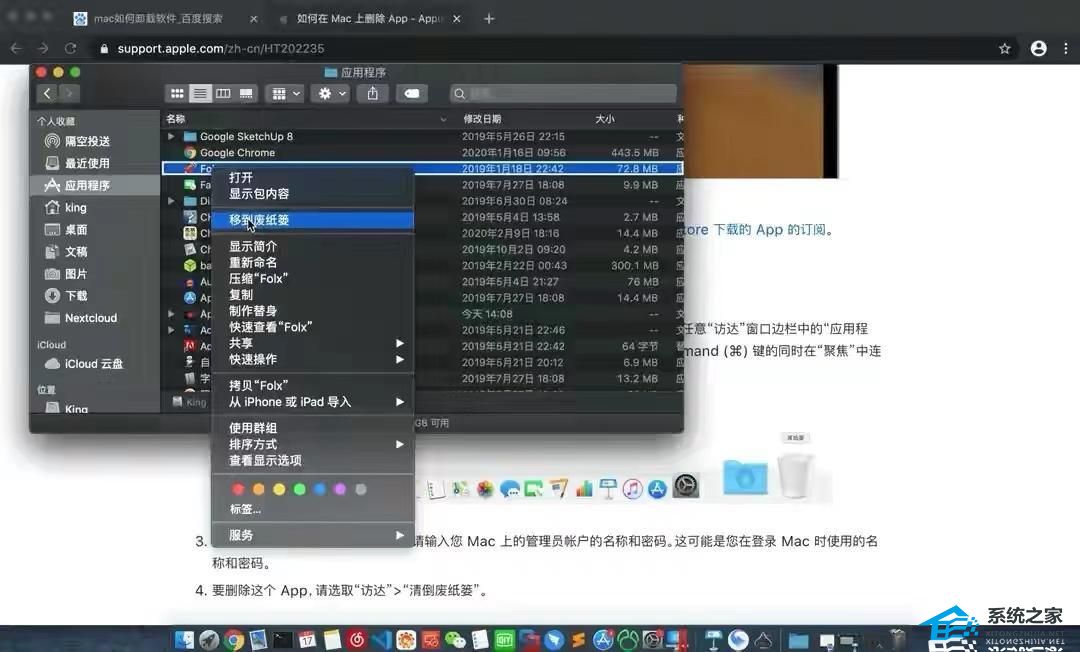
Task: Switch Finder to list view
Action: (x=200, y=93)
